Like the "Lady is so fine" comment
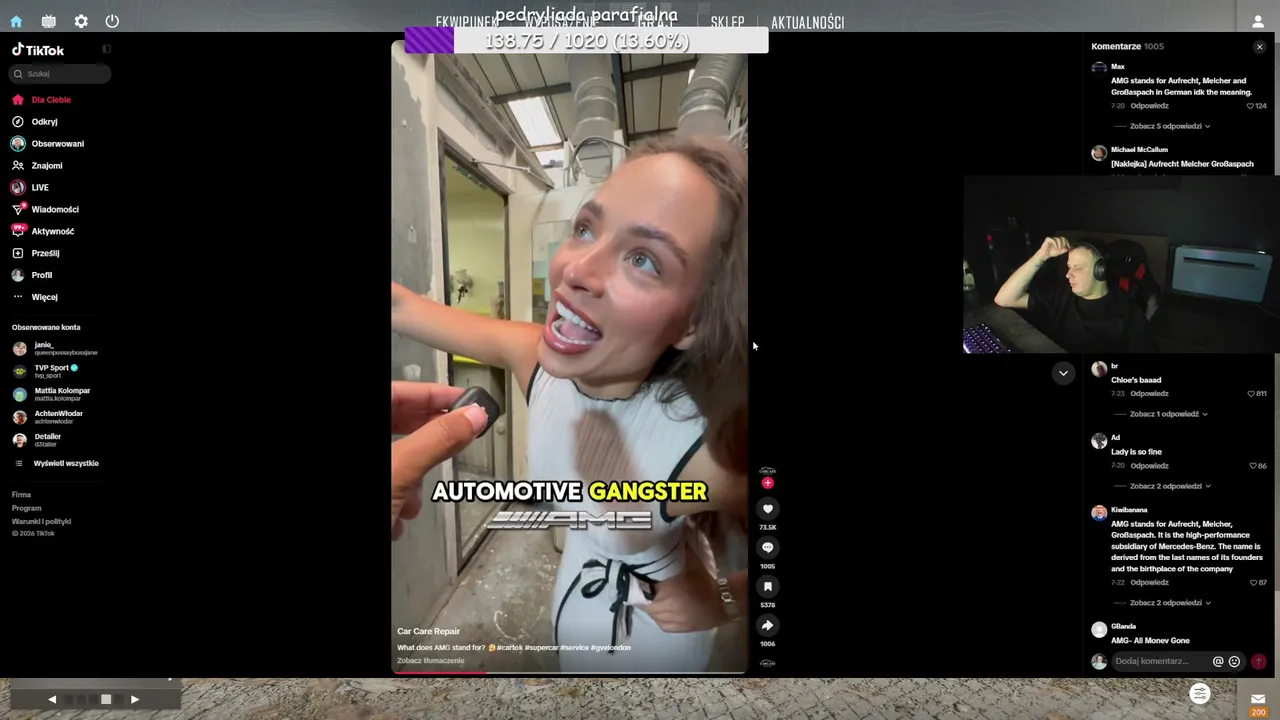Image resolution: width=1280 pixels, height=720 pixels. [x=1253, y=466]
